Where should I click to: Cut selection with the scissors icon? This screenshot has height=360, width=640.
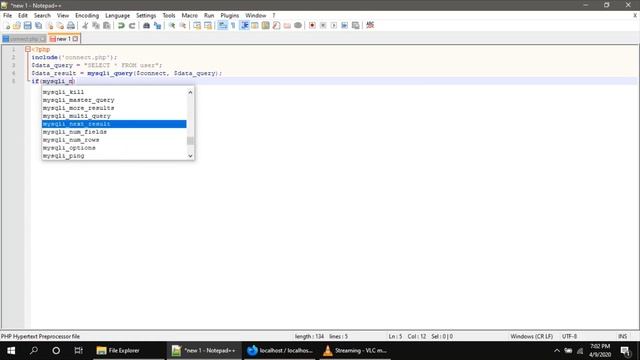85,26
